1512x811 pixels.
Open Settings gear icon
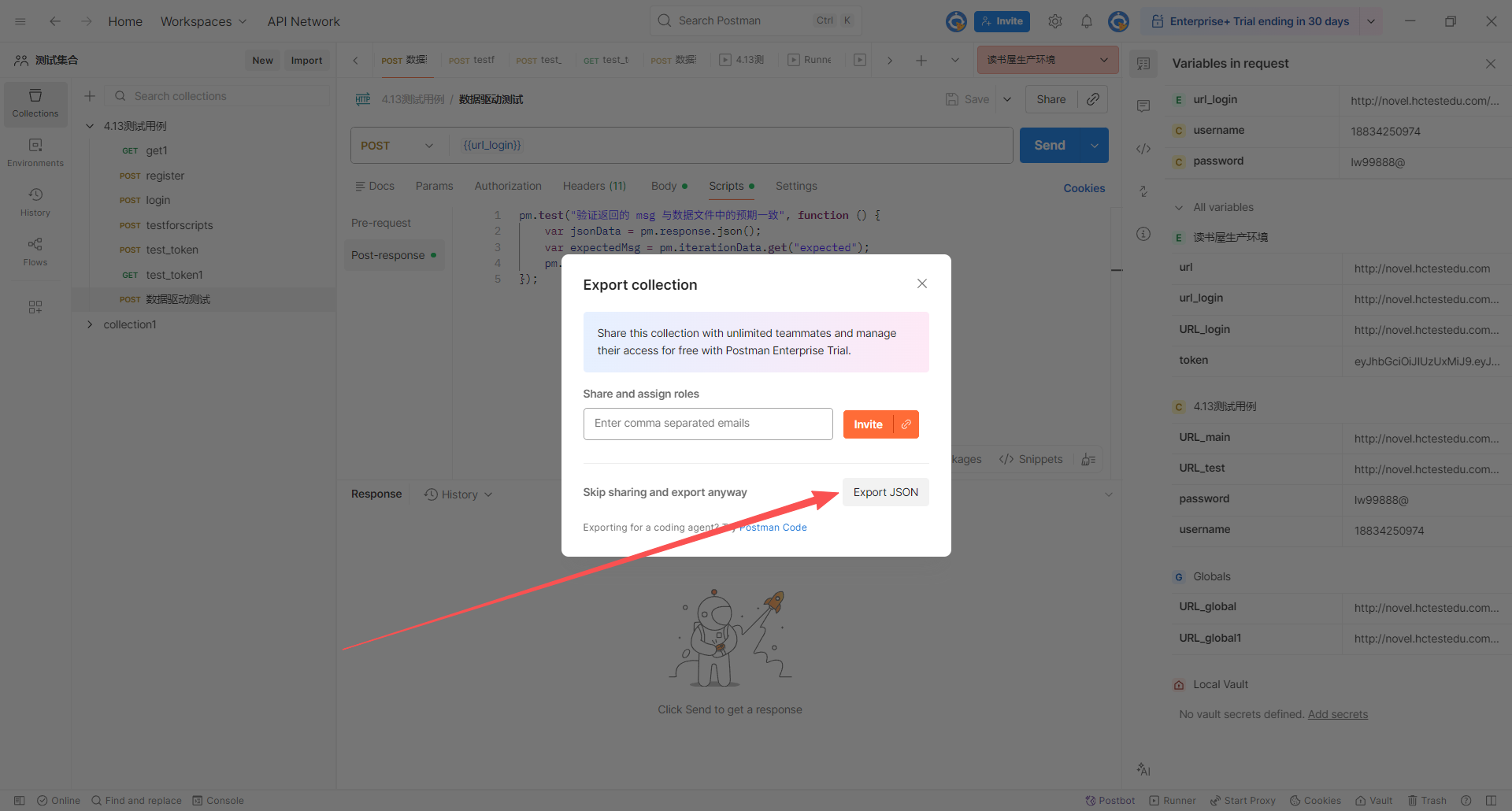1055,21
